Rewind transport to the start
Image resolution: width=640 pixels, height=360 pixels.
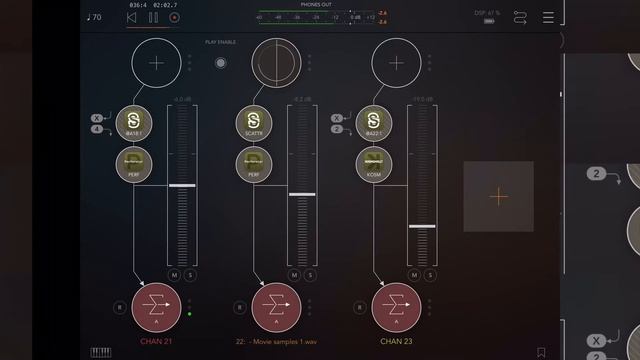(x=131, y=18)
